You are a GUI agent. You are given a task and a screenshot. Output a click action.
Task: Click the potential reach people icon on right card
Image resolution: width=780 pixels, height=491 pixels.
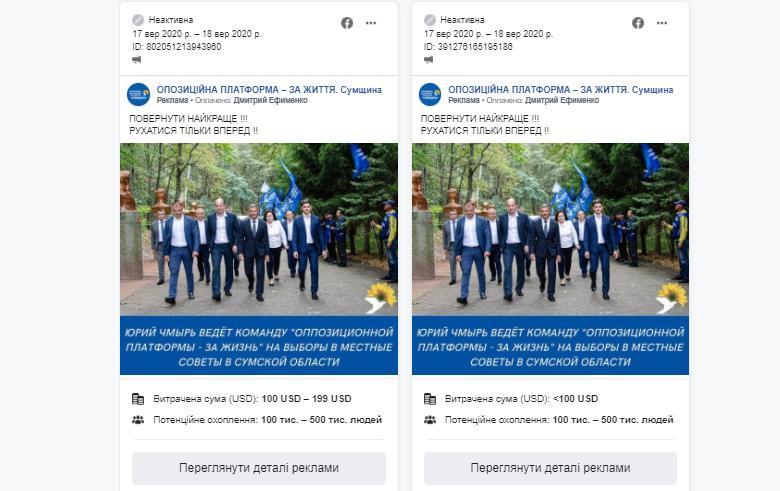click(430, 420)
